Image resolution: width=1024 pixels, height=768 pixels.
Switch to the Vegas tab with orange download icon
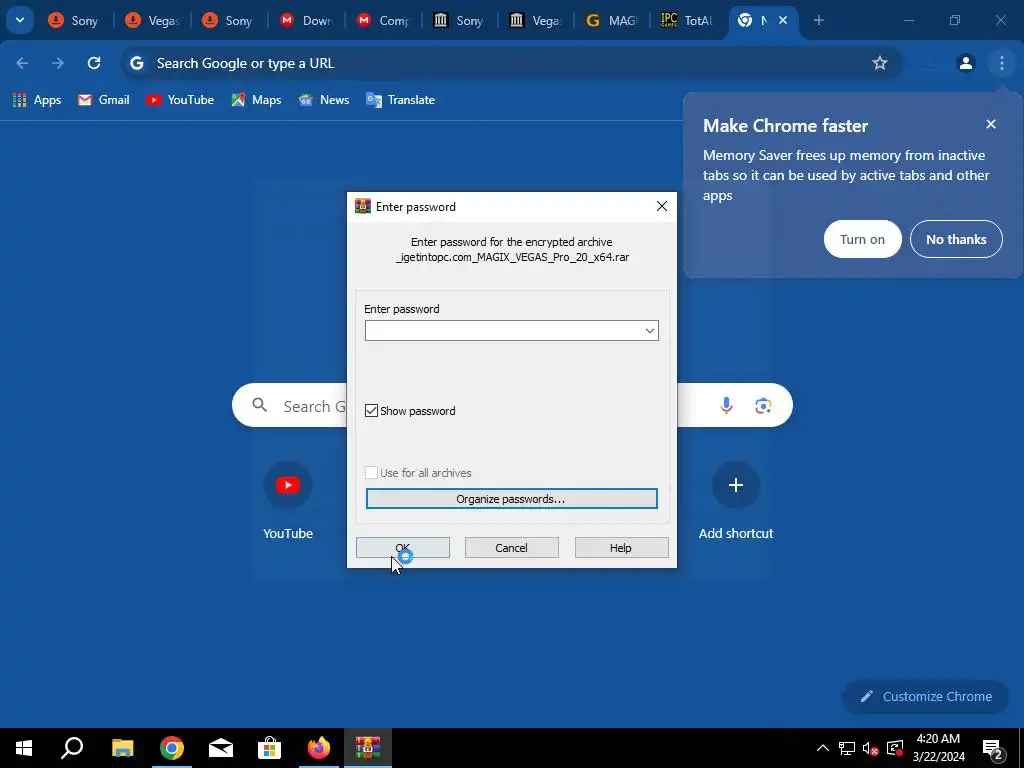click(150, 20)
